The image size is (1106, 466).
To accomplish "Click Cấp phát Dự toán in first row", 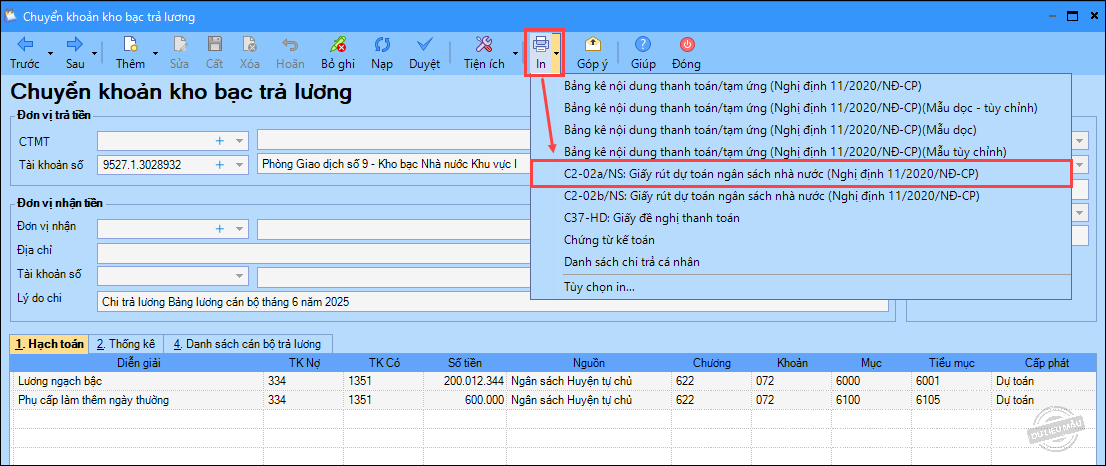I will [1043, 381].
